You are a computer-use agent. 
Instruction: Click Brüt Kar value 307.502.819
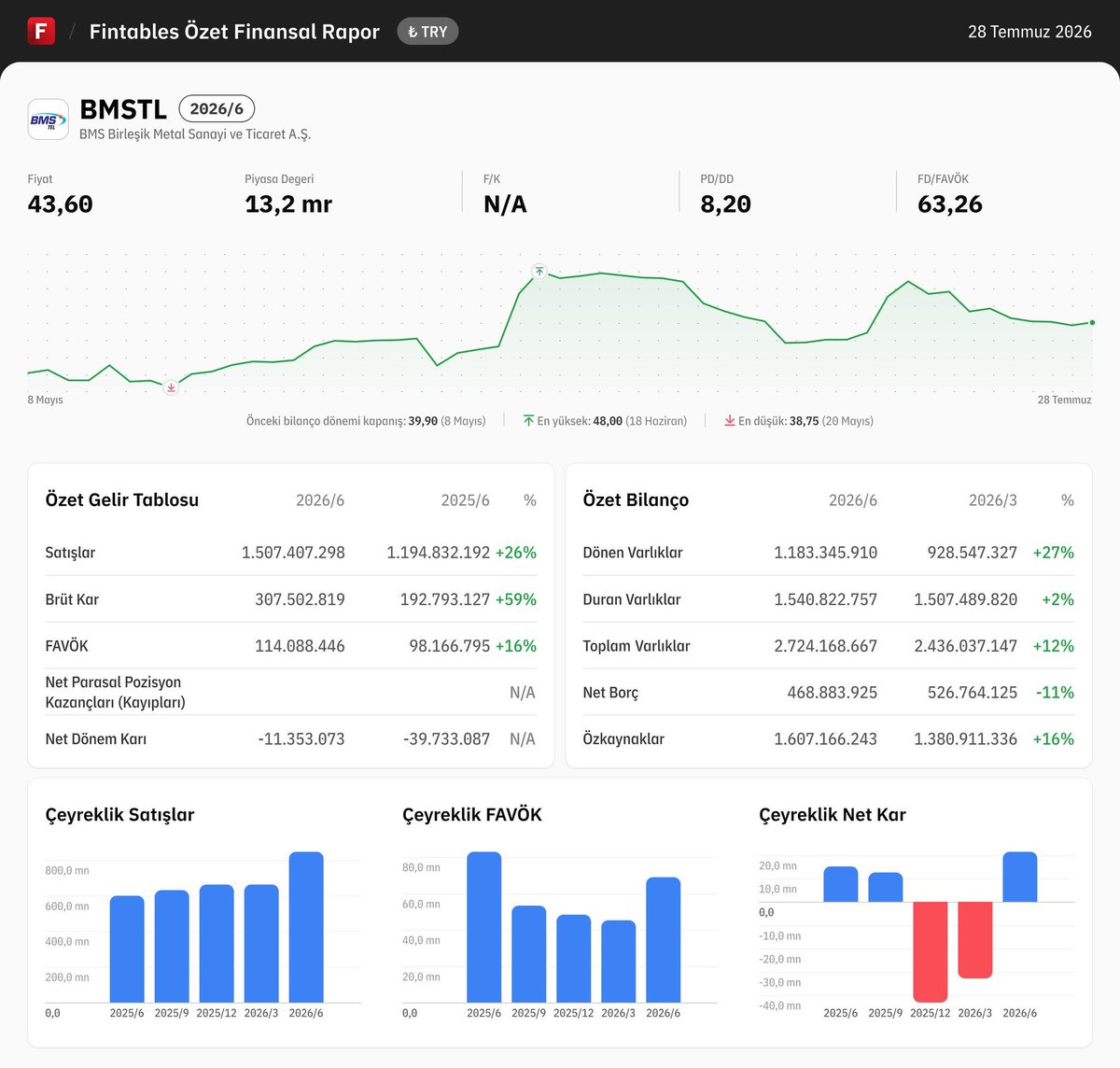click(300, 599)
